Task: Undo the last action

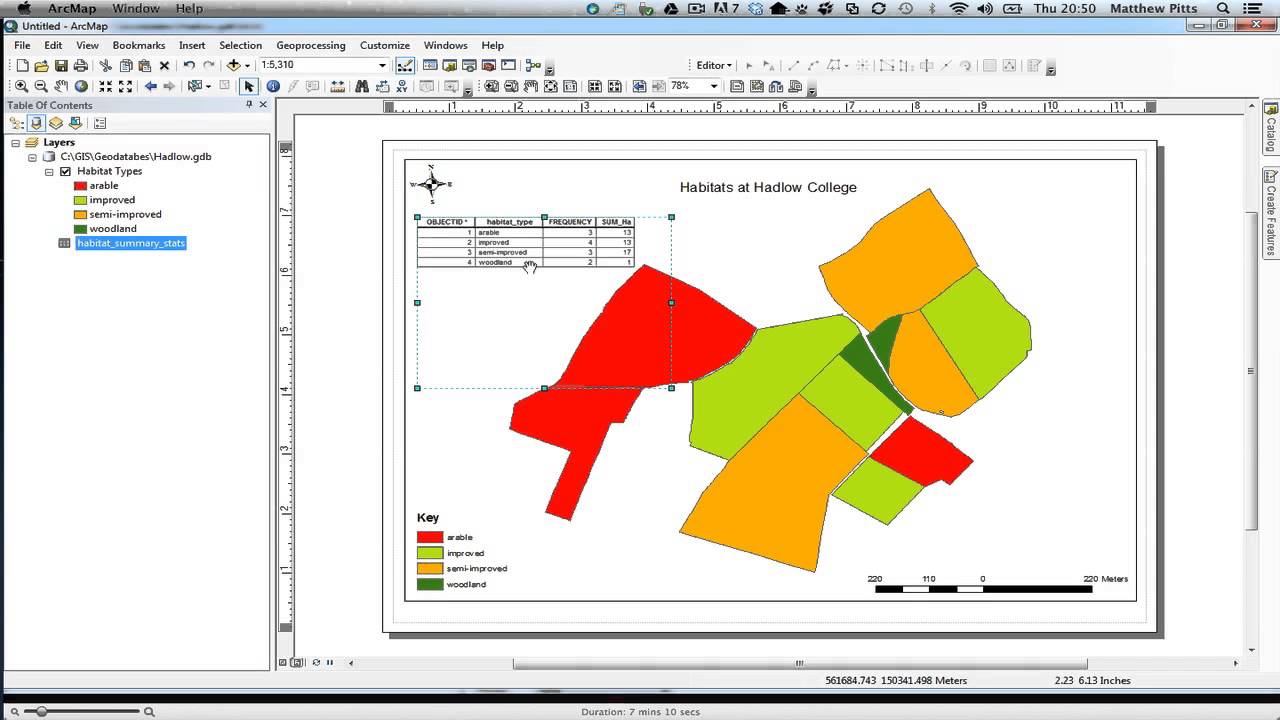Action: click(189, 66)
